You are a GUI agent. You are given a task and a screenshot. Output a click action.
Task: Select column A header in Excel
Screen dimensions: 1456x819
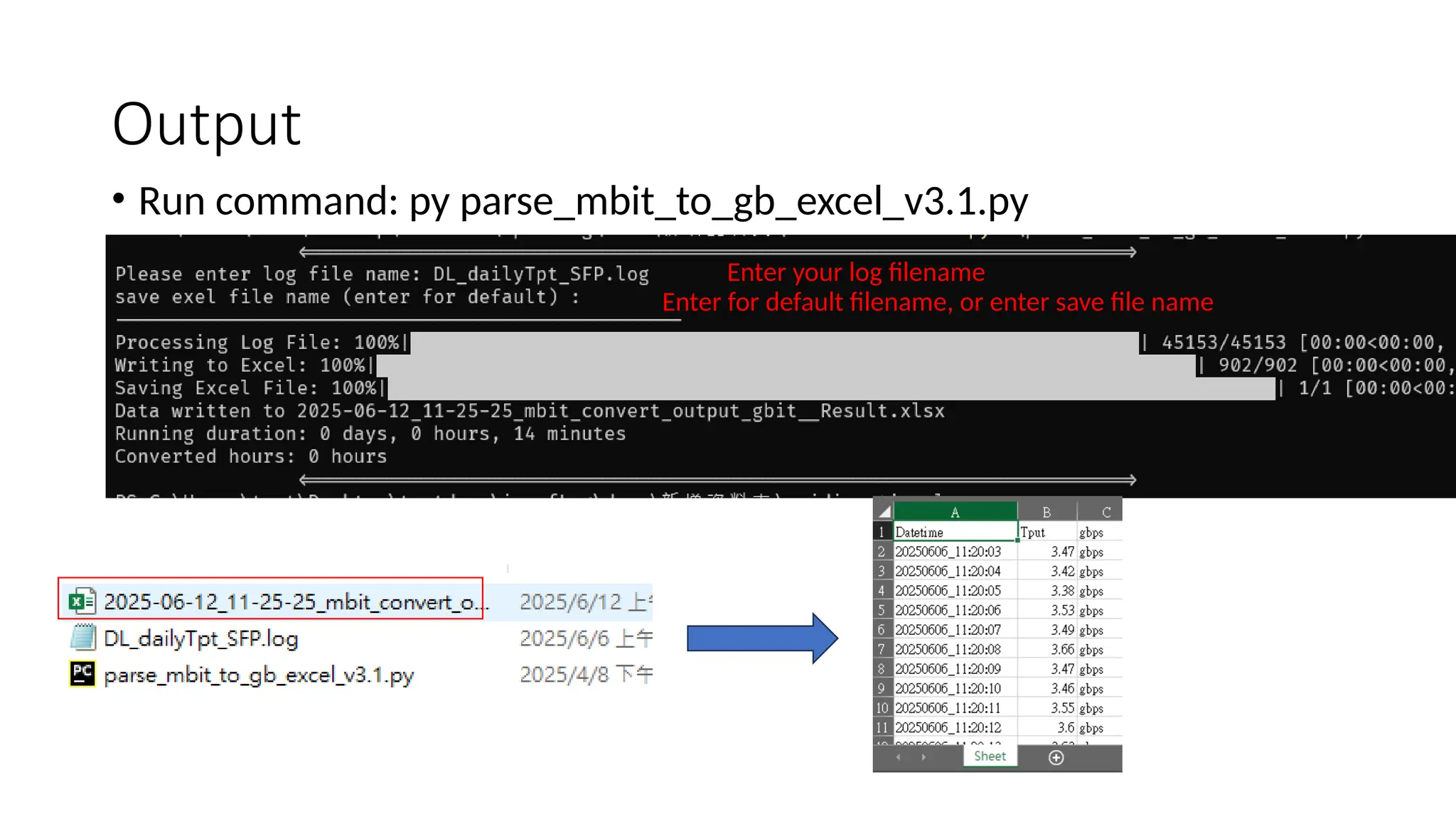955,511
